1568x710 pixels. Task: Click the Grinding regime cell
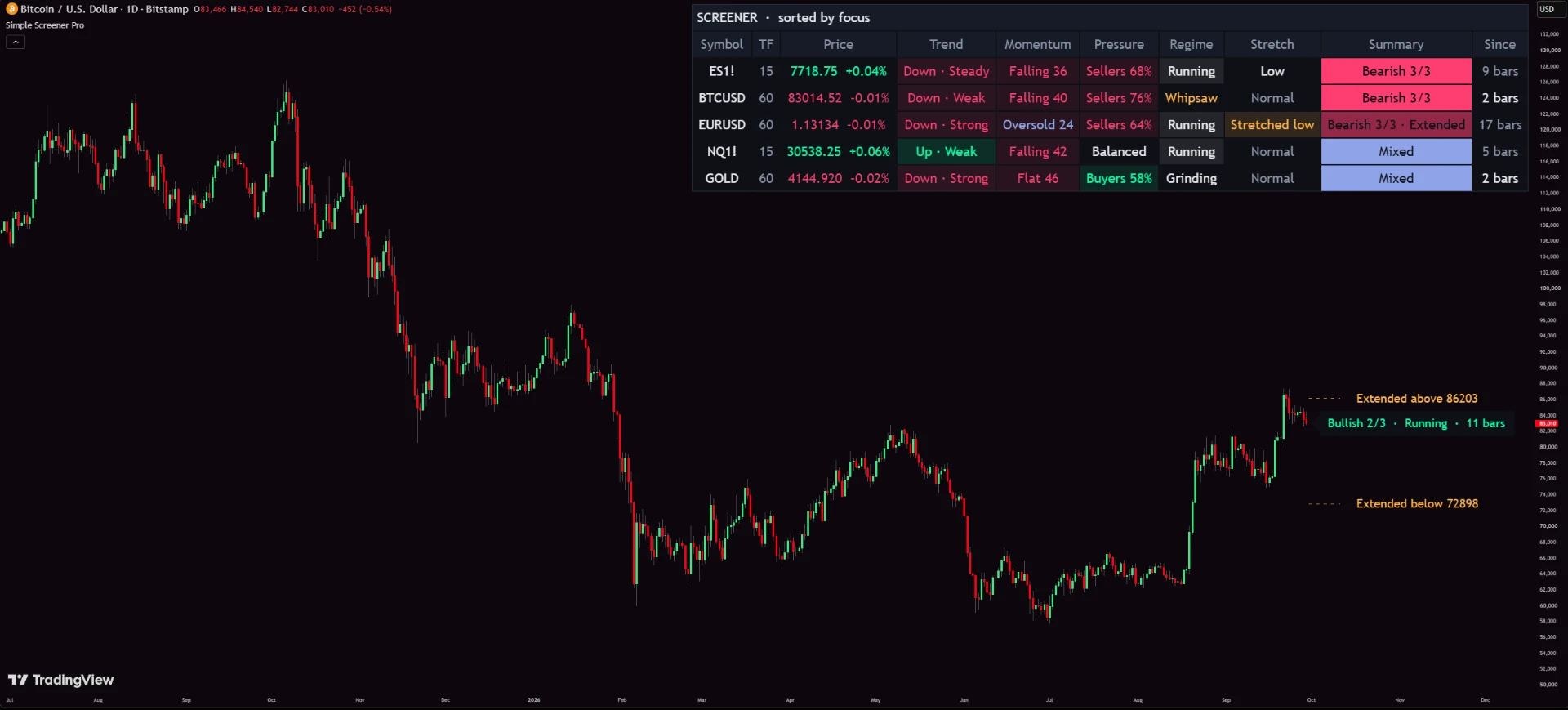point(1191,178)
